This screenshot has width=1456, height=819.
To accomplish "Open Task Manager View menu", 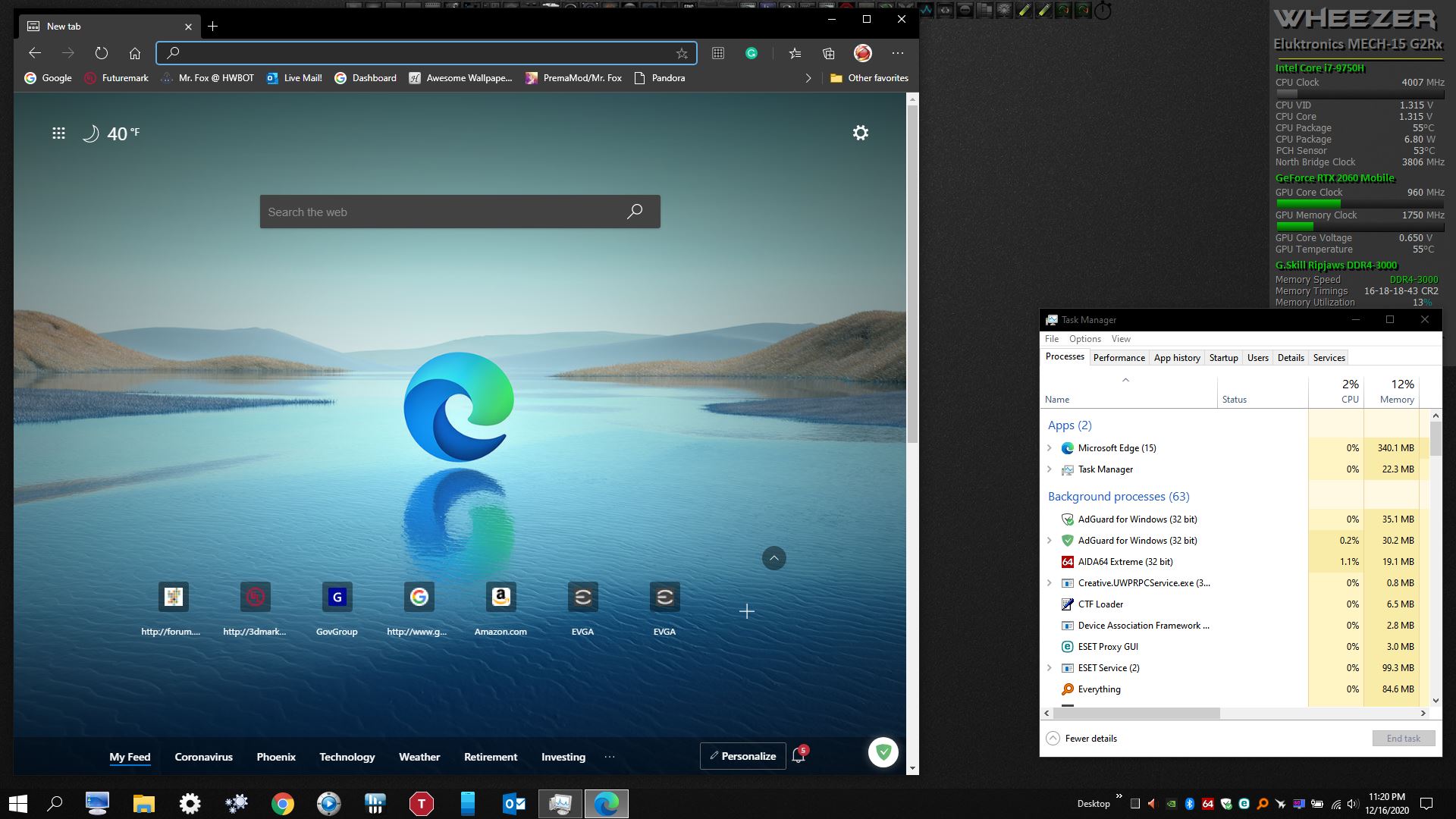I will (1121, 339).
